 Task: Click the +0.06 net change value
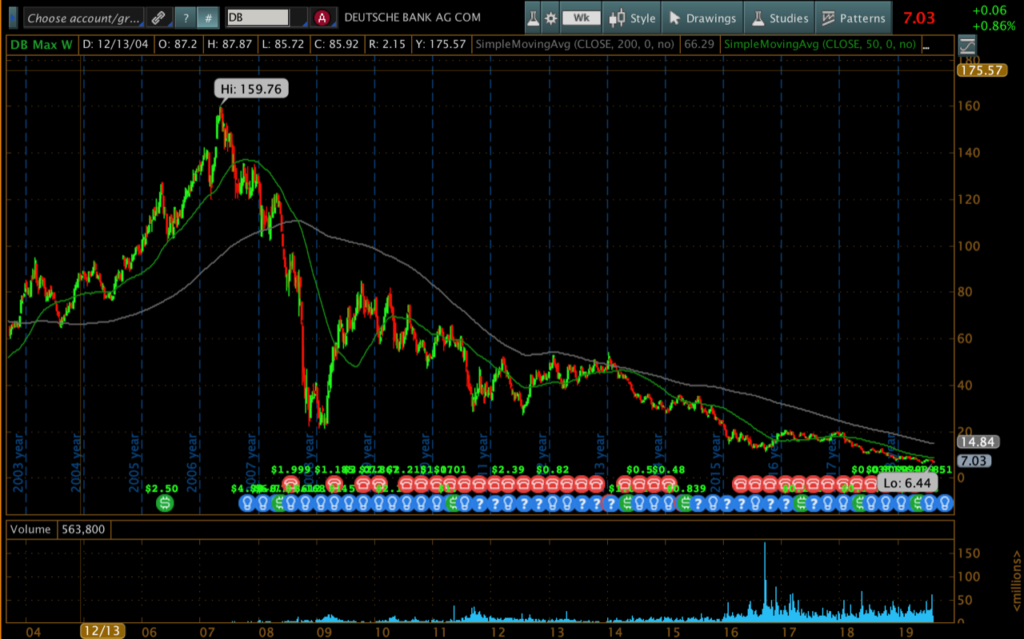click(x=989, y=10)
